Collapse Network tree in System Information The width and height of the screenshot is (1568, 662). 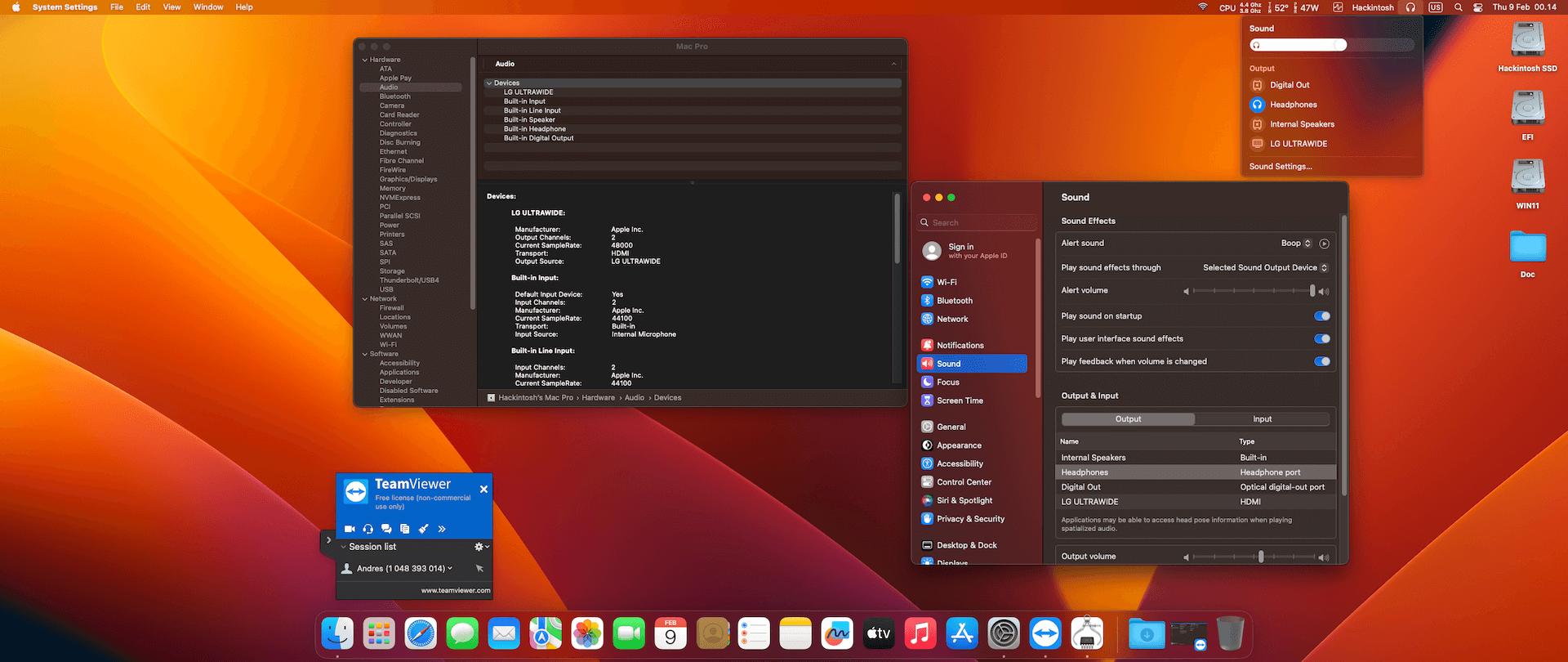pos(365,299)
